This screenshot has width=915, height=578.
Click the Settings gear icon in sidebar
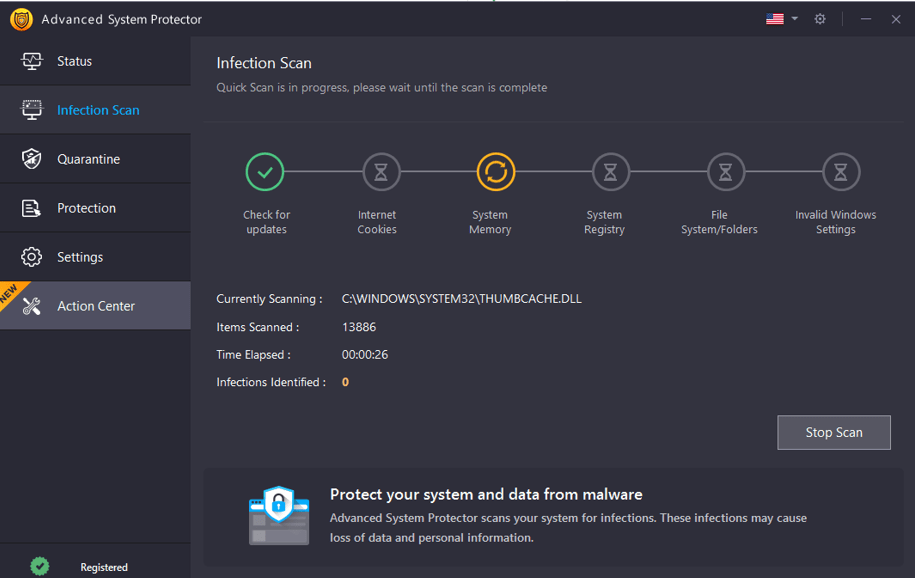coord(32,257)
